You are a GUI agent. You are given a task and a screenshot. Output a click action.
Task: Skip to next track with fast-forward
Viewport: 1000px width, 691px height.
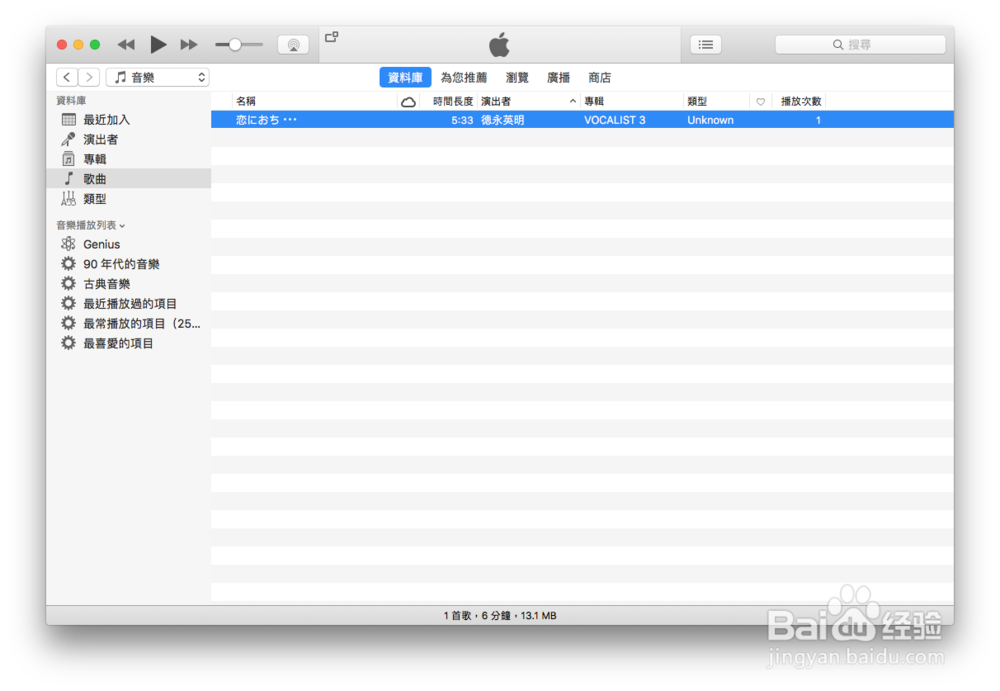click(189, 45)
